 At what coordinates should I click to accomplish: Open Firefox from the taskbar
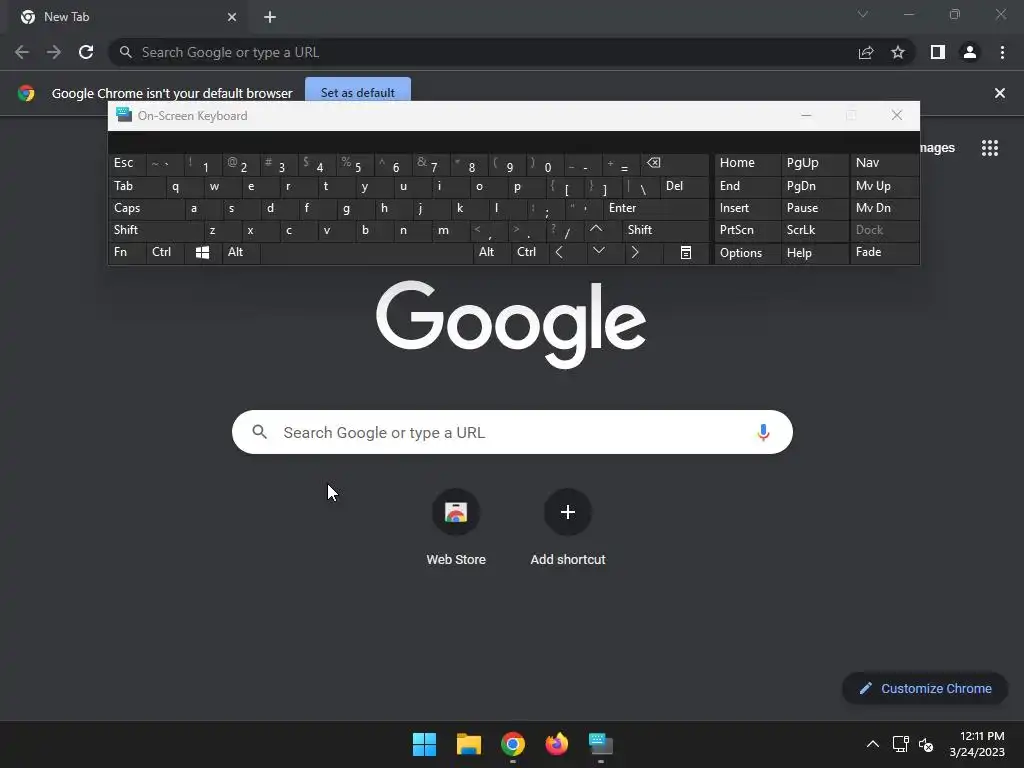point(556,744)
